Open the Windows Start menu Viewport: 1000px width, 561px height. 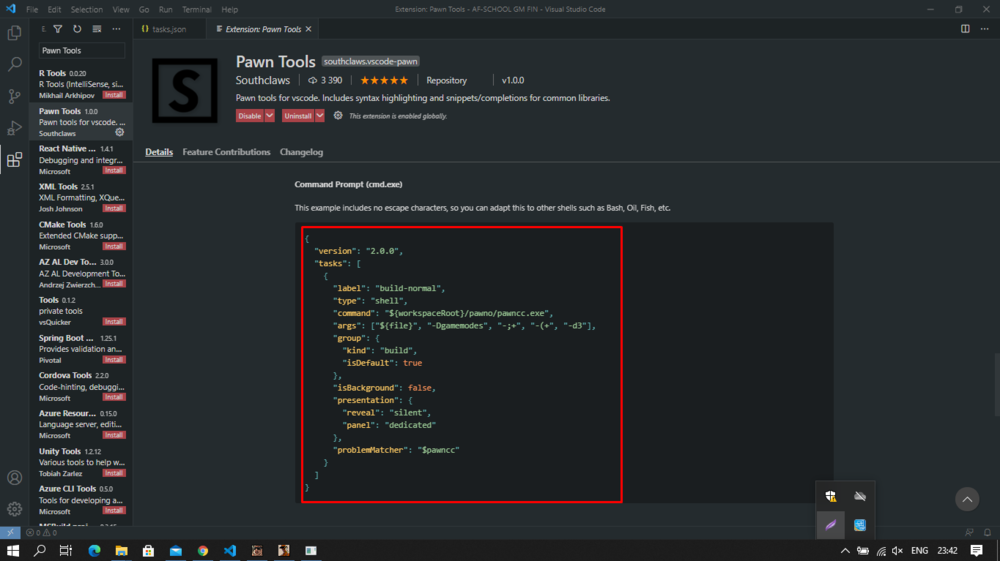click(x=13, y=550)
